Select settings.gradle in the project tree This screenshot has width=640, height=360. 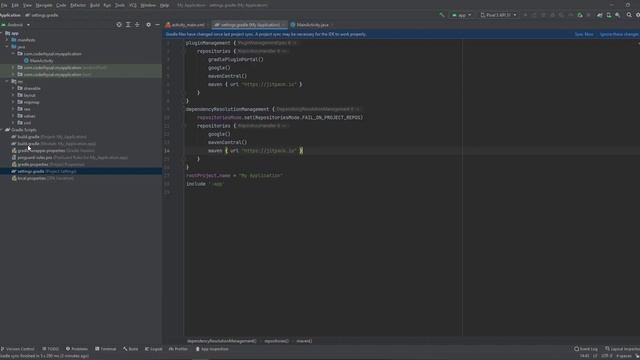tap(81, 171)
